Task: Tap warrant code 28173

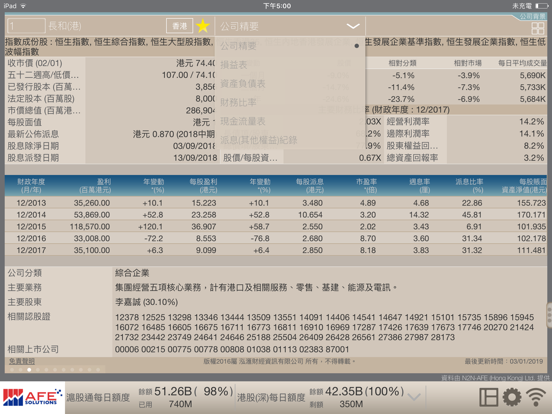Action: click(x=443, y=337)
